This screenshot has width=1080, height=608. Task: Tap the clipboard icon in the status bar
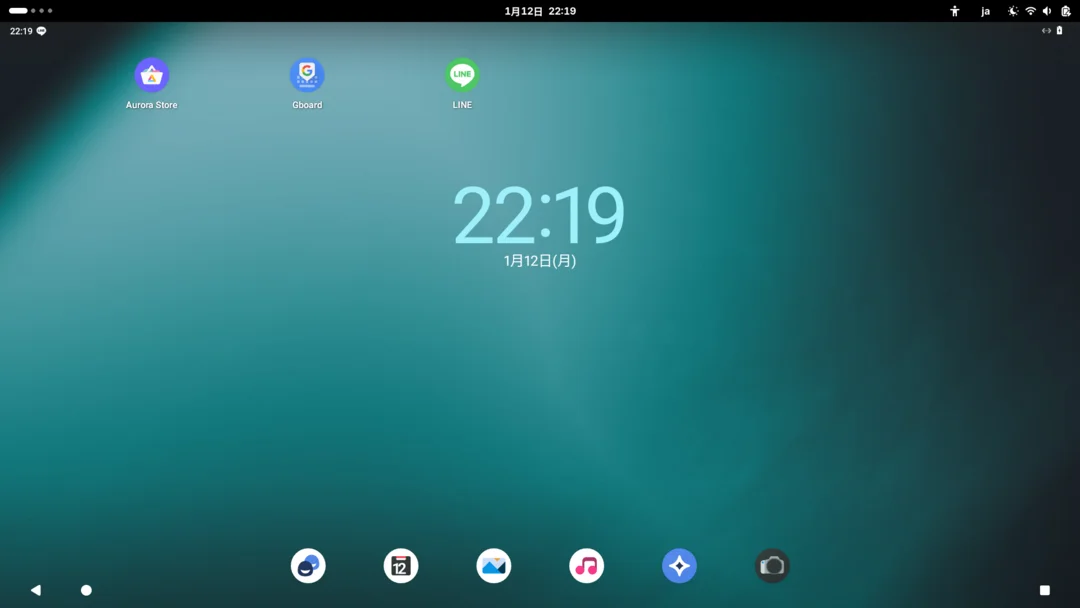tap(1066, 11)
